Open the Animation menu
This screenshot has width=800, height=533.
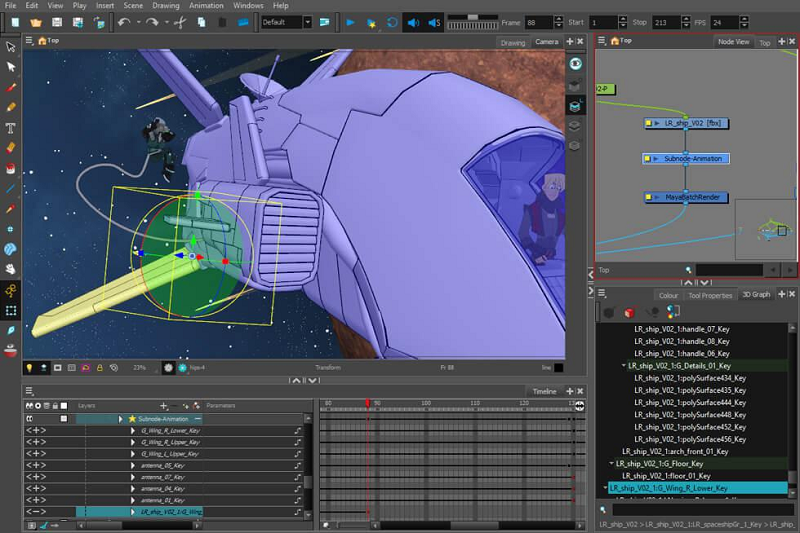206,6
